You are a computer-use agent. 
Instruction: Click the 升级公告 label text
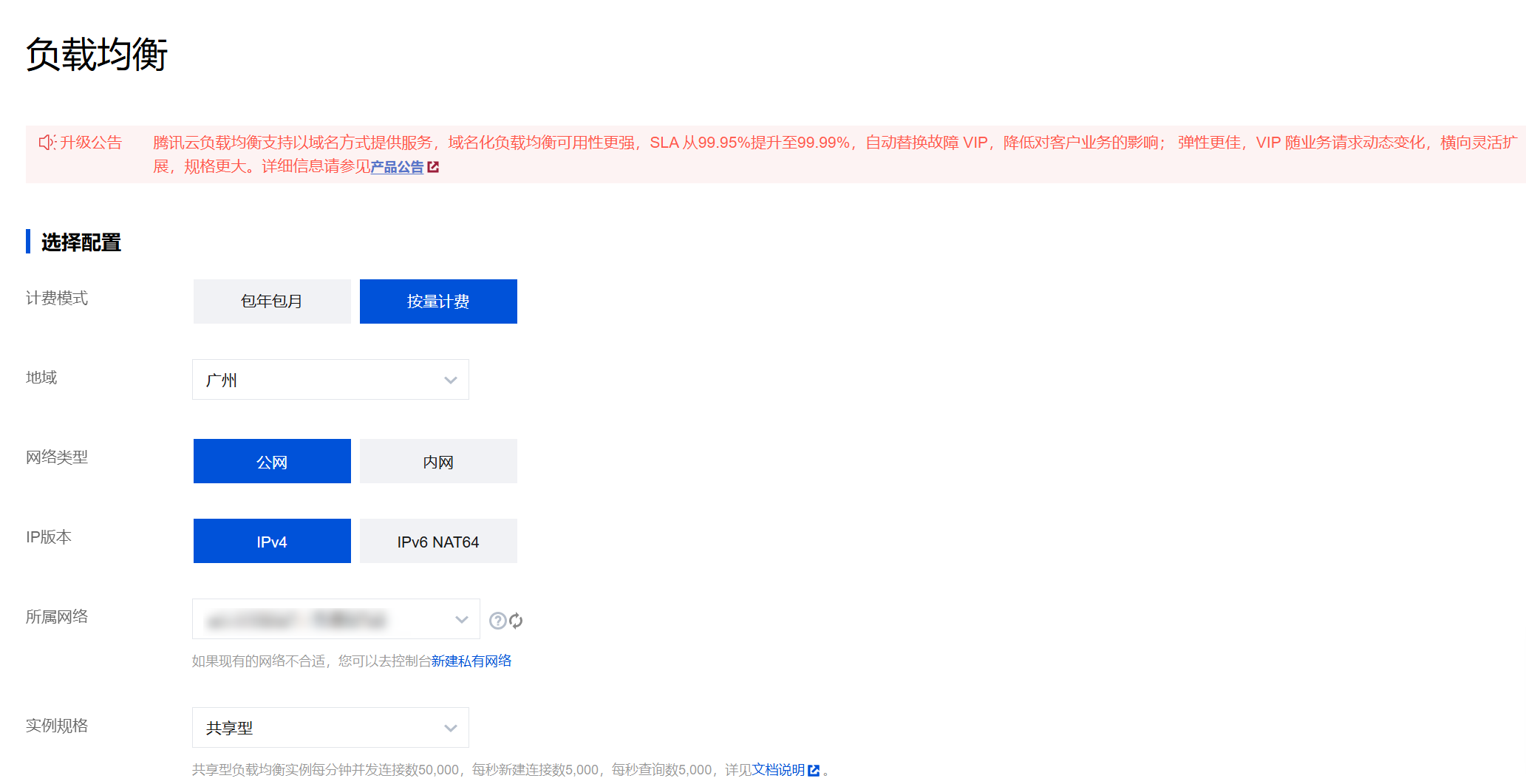tap(91, 142)
